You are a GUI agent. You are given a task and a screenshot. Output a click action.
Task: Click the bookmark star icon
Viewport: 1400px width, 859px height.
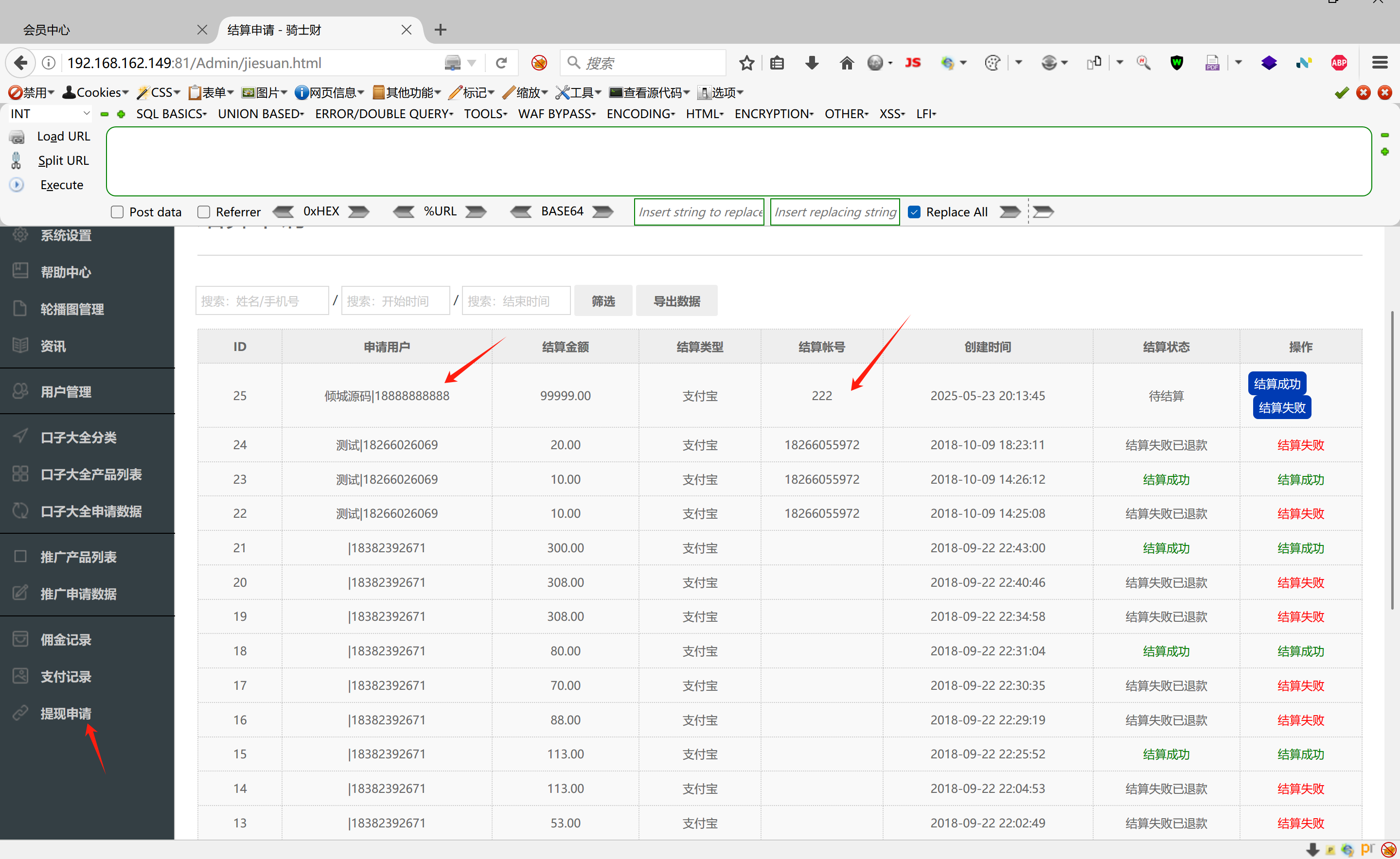pyautogui.click(x=746, y=63)
